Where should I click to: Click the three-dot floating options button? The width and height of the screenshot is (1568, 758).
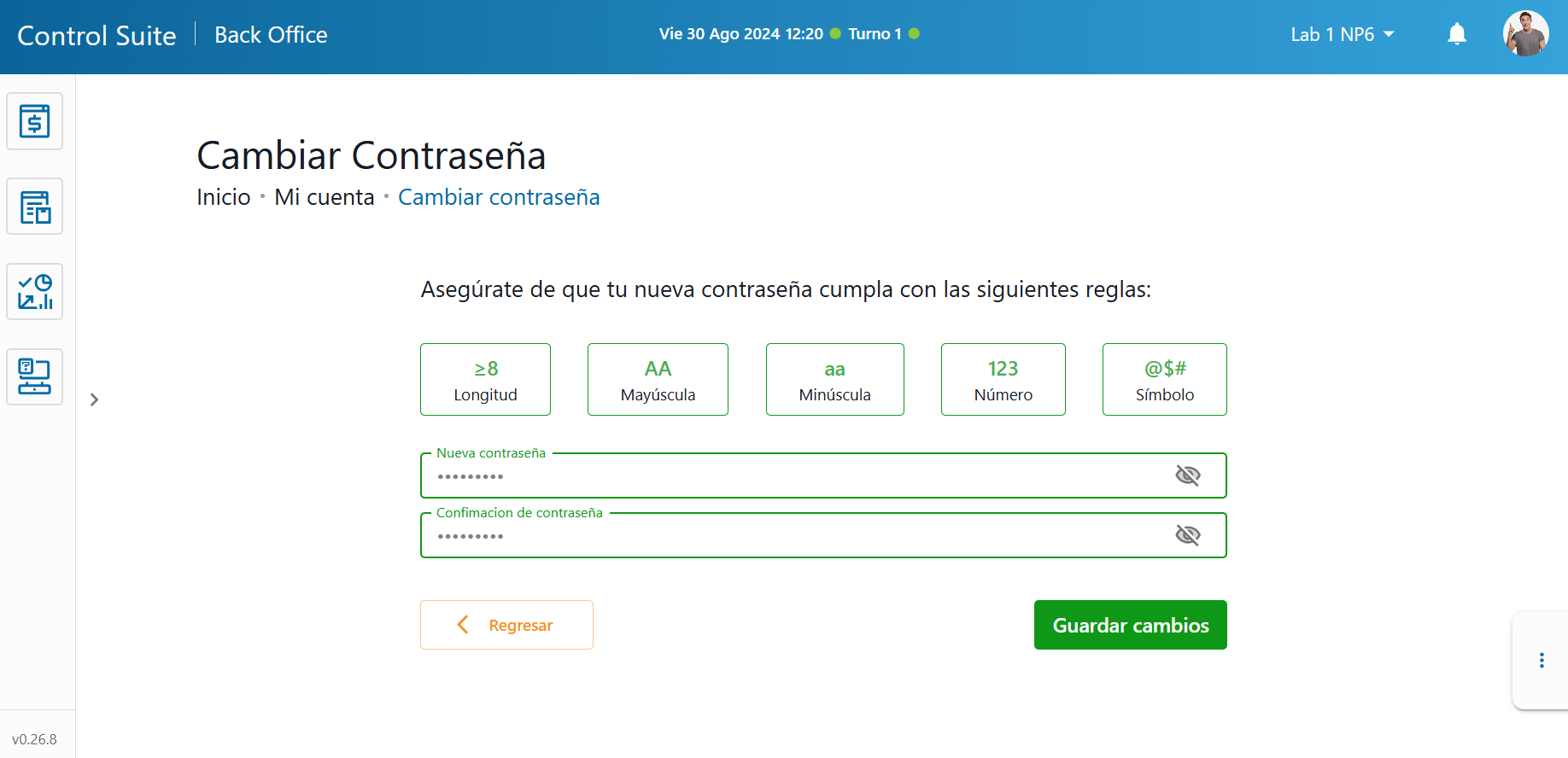pos(1542,660)
